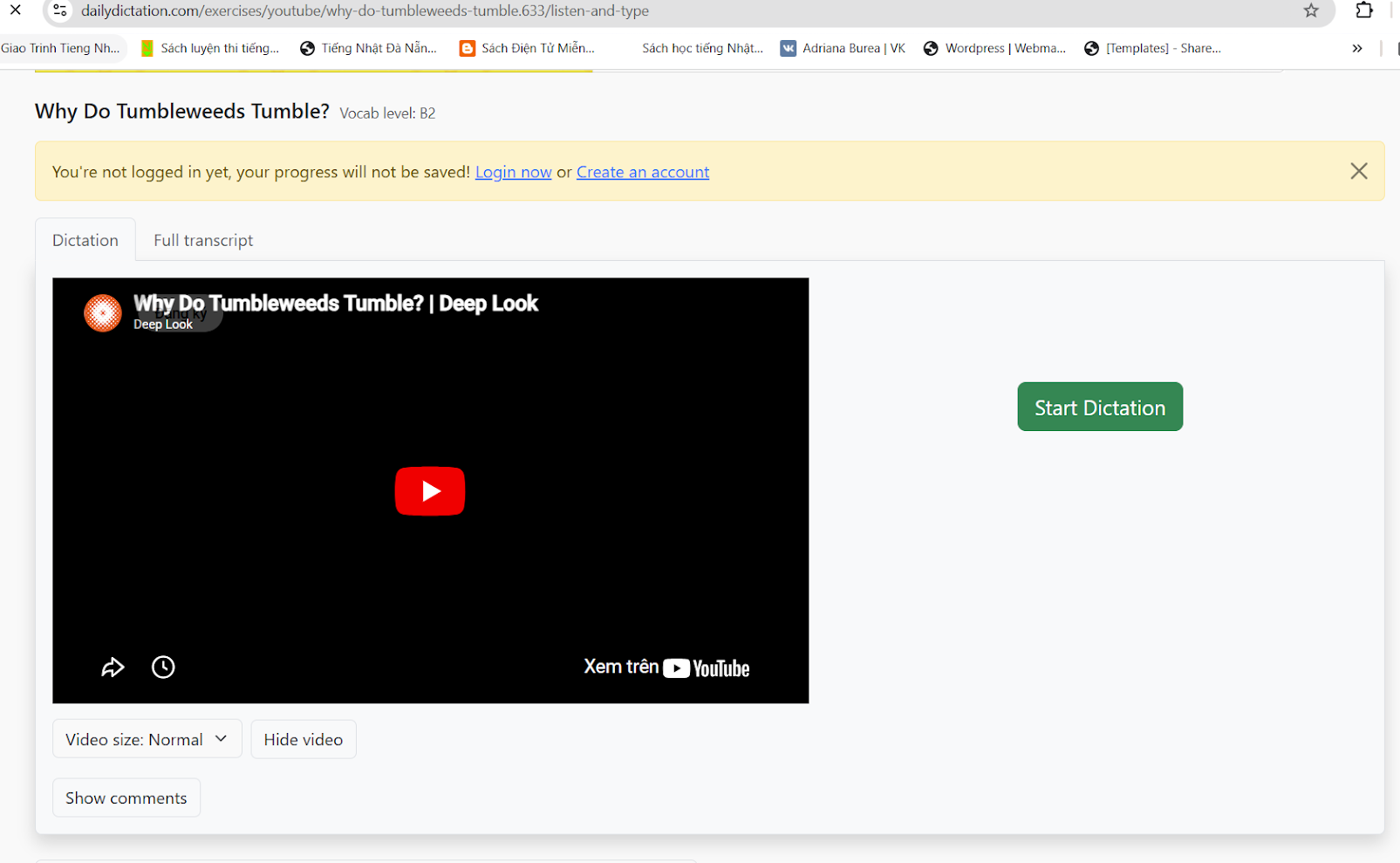The image size is (1400, 863).
Task: Switch to the Full transcript tab
Action: 203,240
